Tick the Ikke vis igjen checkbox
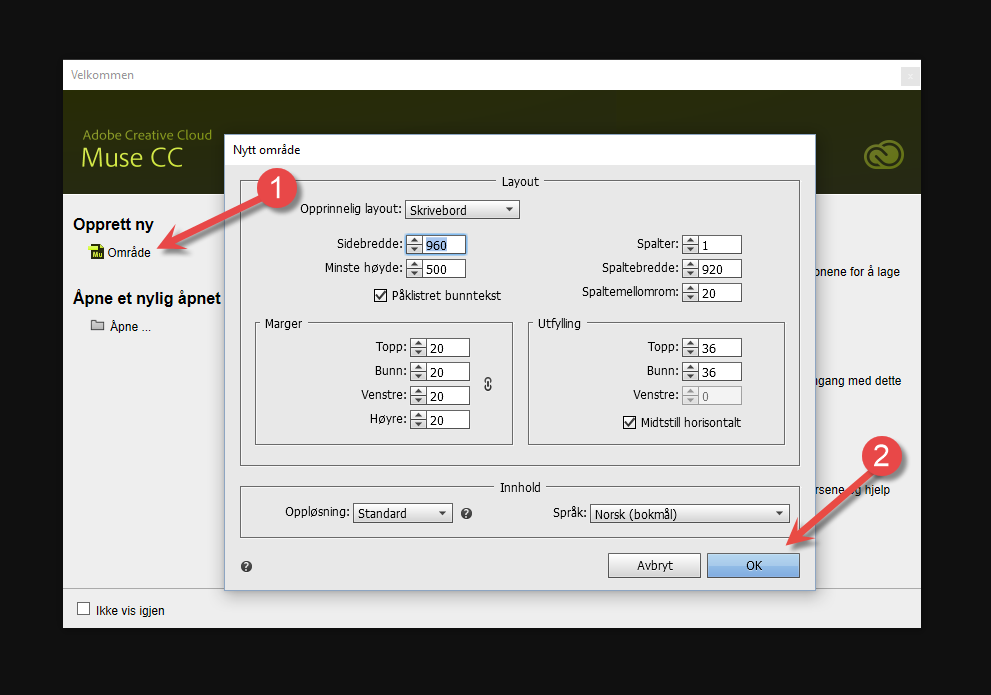The height and width of the screenshot is (695, 991). click(x=83, y=608)
